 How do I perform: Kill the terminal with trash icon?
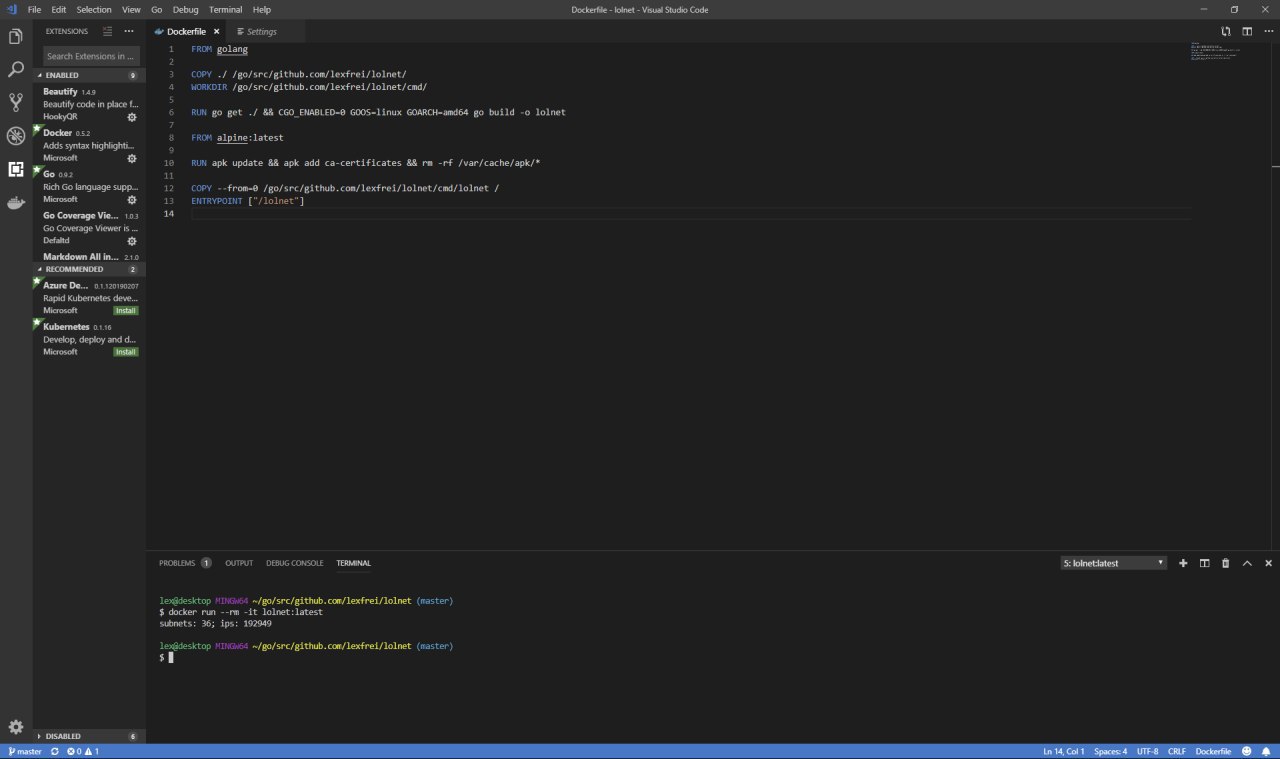click(1225, 563)
